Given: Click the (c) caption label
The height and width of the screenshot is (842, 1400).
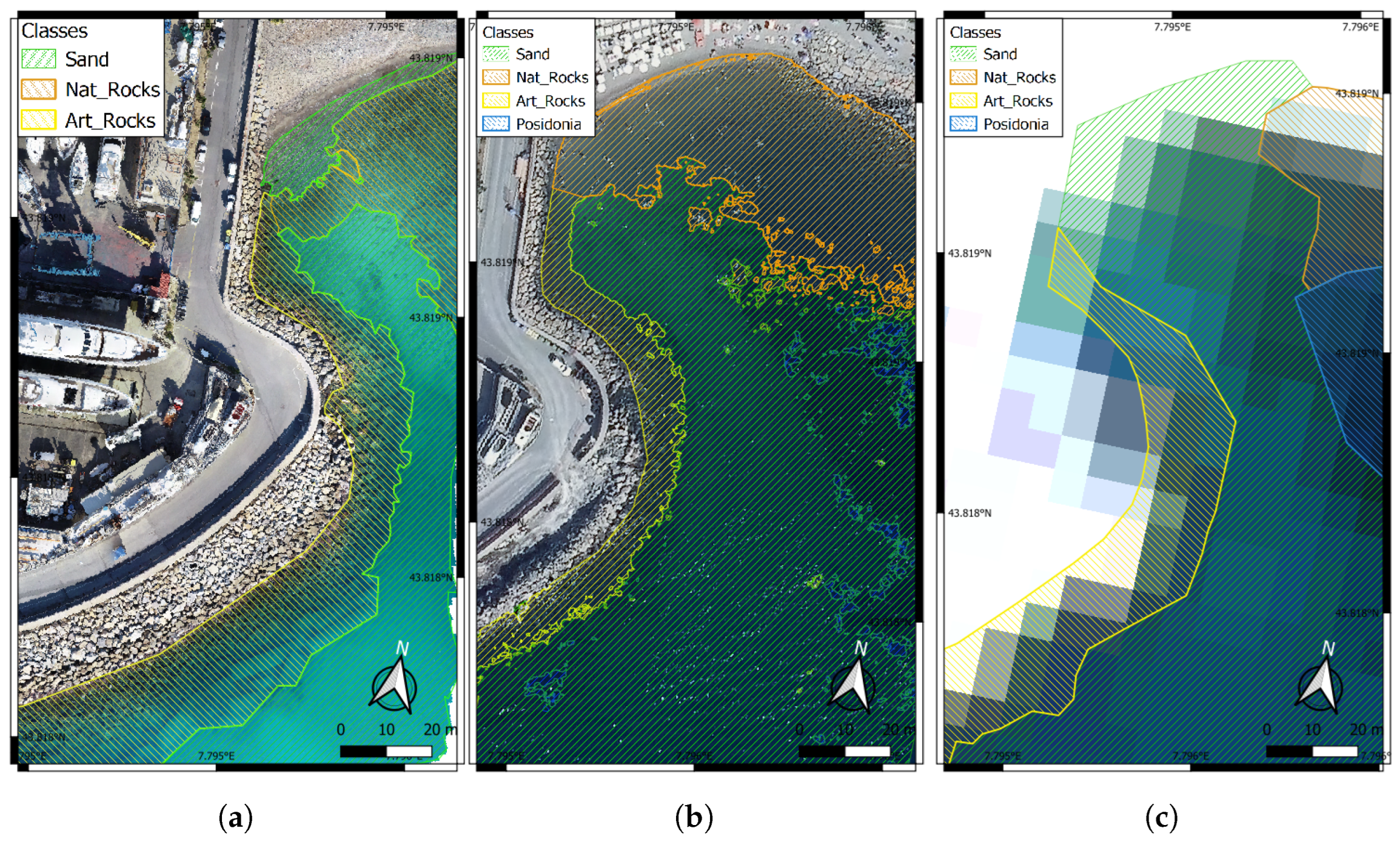Looking at the screenshot, I should click(x=1161, y=818).
